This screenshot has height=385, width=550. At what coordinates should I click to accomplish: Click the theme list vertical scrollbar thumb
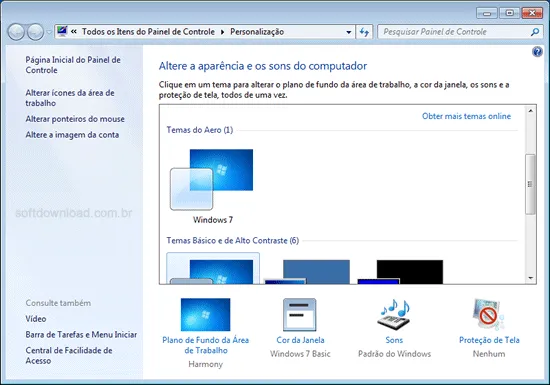point(530,184)
